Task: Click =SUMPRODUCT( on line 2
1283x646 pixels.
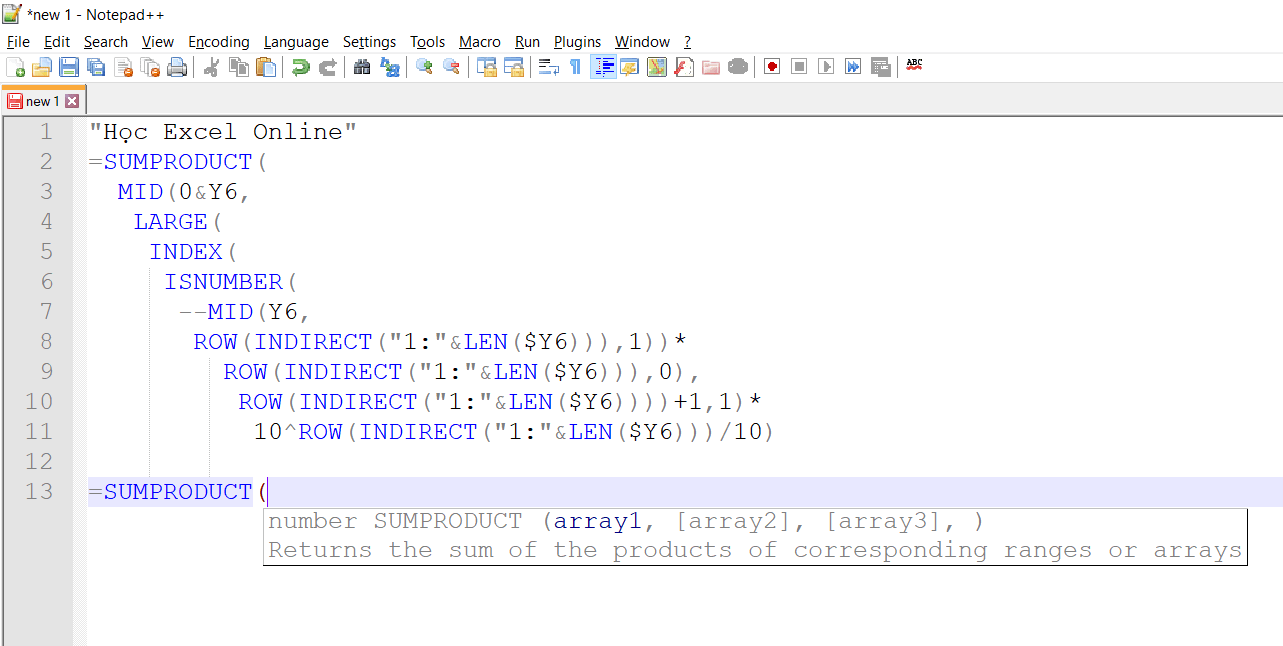Action: (178, 161)
